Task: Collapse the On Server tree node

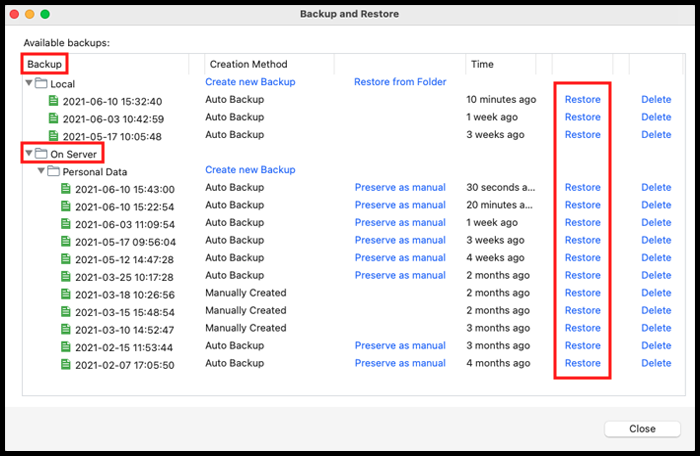Action: [29, 154]
